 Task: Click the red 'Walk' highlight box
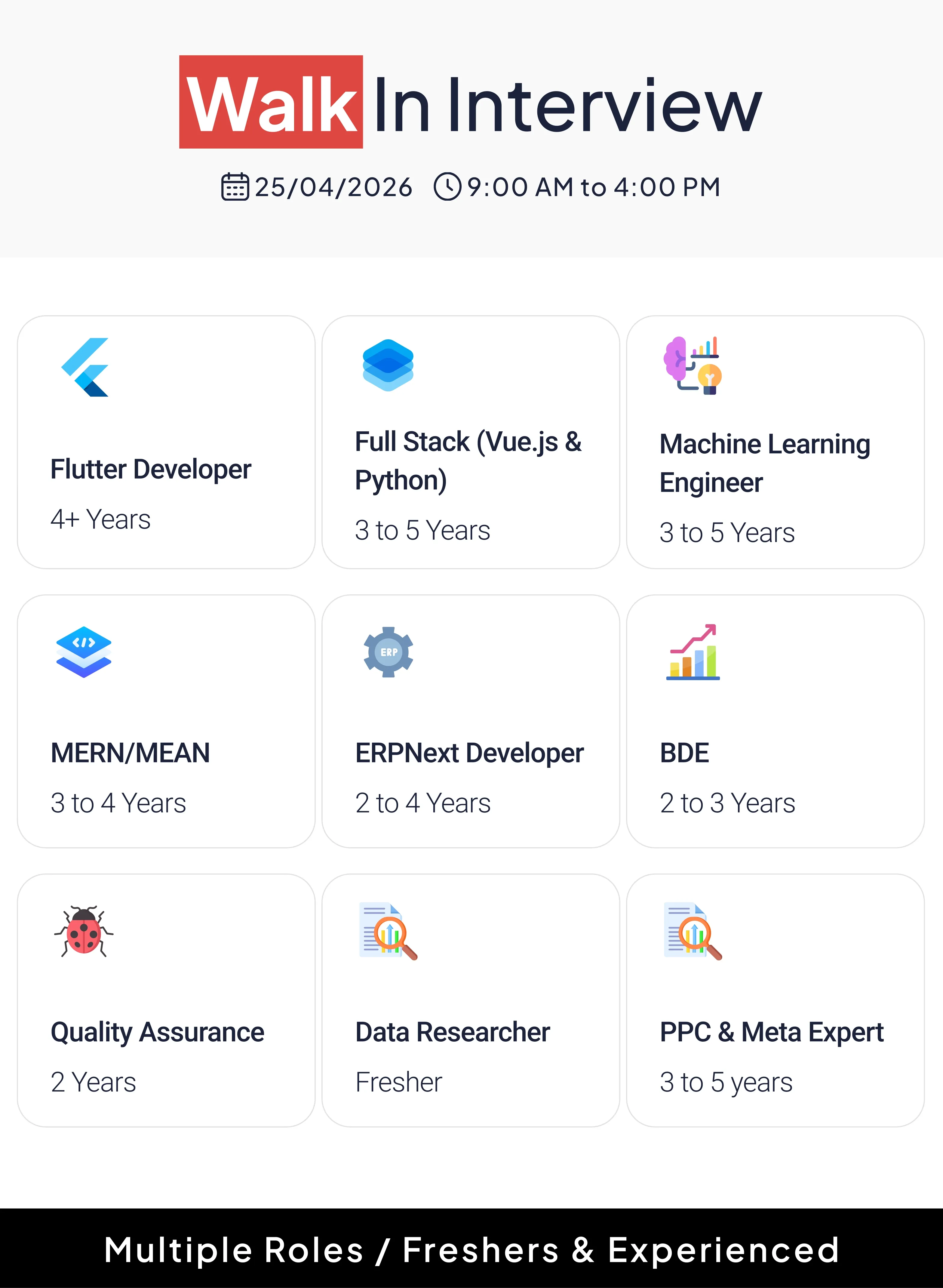[271, 102]
